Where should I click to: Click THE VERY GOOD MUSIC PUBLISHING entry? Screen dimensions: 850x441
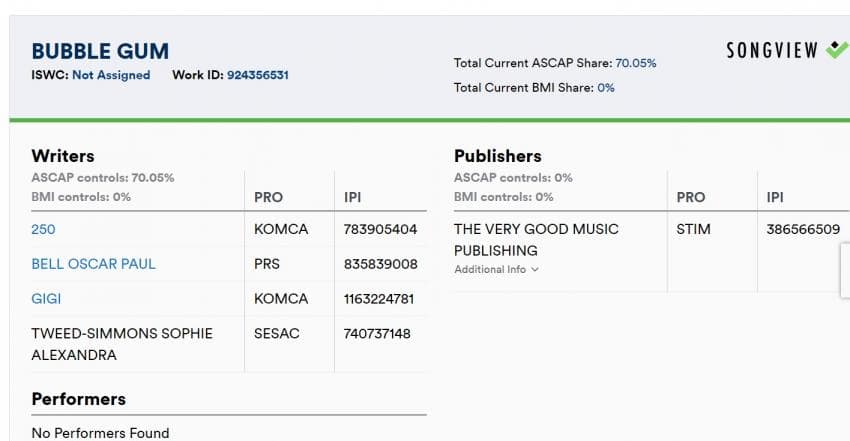tap(536, 240)
